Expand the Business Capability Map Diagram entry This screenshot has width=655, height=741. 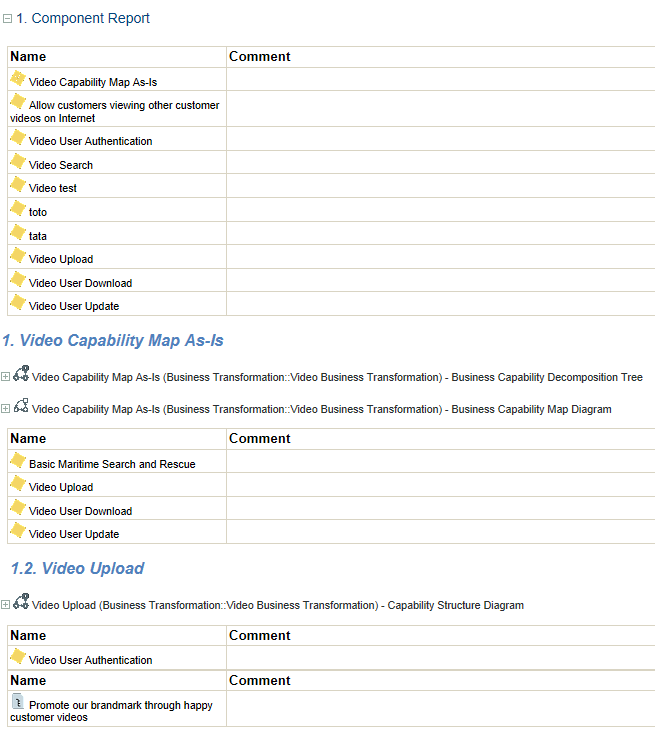pyautogui.click(x=6, y=409)
